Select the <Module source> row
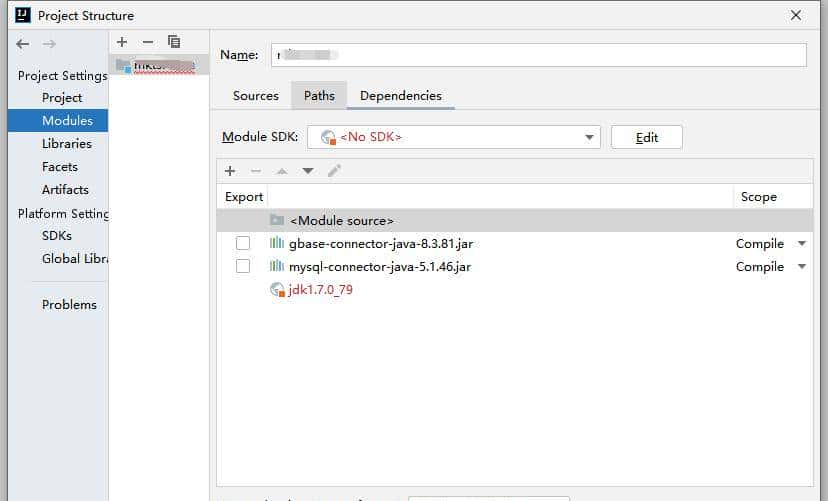Image resolution: width=828 pixels, height=501 pixels. tap(514, 220)
